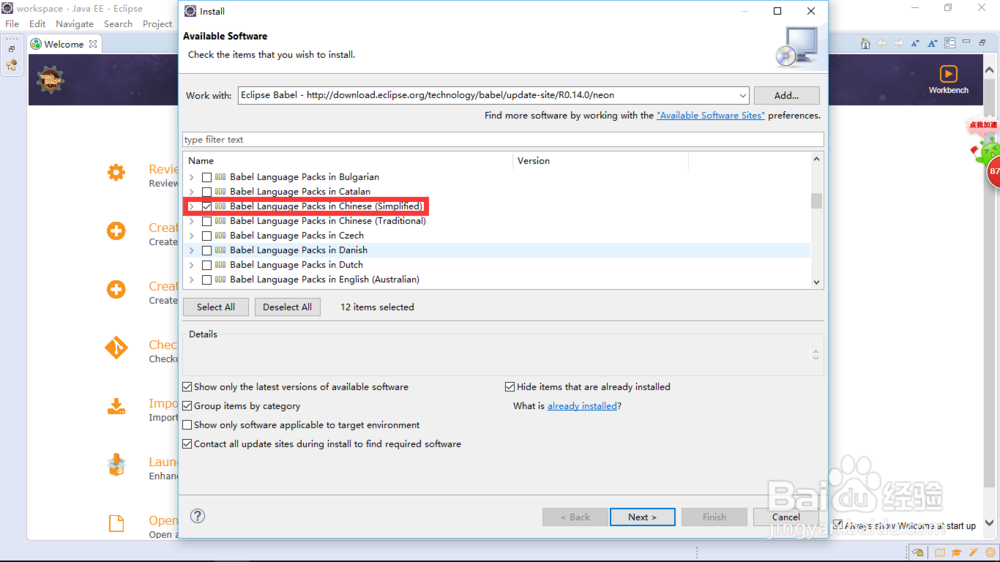The image size is (1000, 562).
Task: Uncheck Chinese (Simplified) language pack checkbox
Action: 207,206
